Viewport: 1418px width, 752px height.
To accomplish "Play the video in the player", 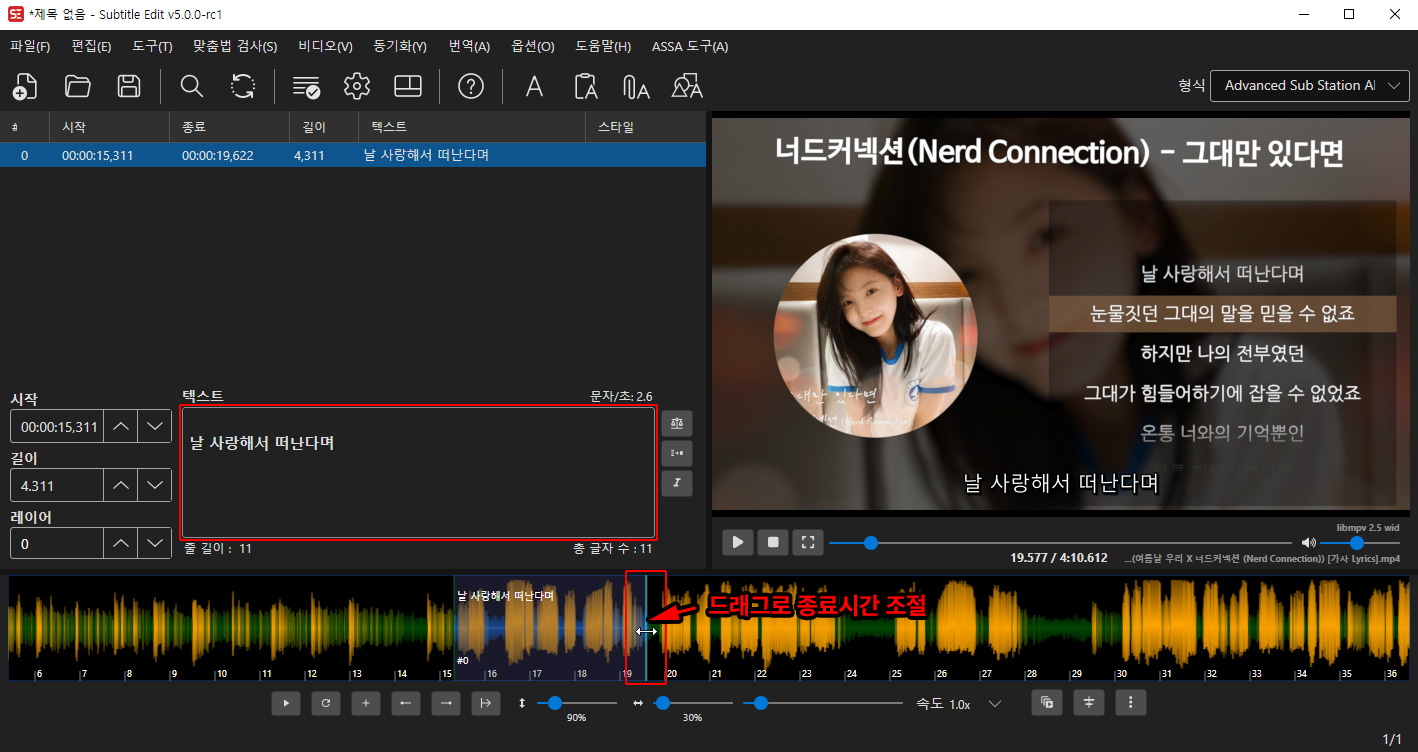I will tap(738, 542).
